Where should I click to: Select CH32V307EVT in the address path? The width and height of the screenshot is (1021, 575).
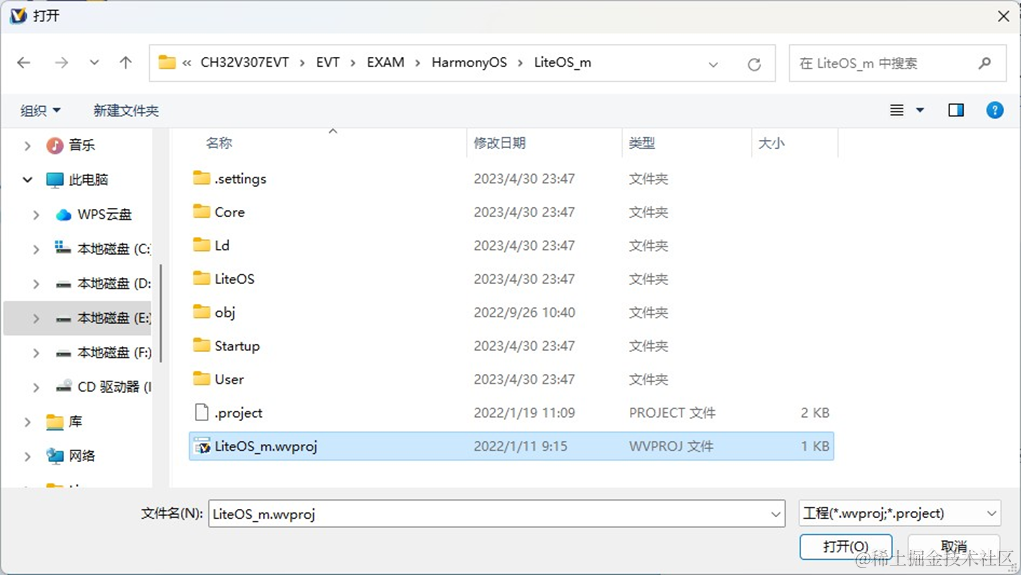click(x=244, y=63)
